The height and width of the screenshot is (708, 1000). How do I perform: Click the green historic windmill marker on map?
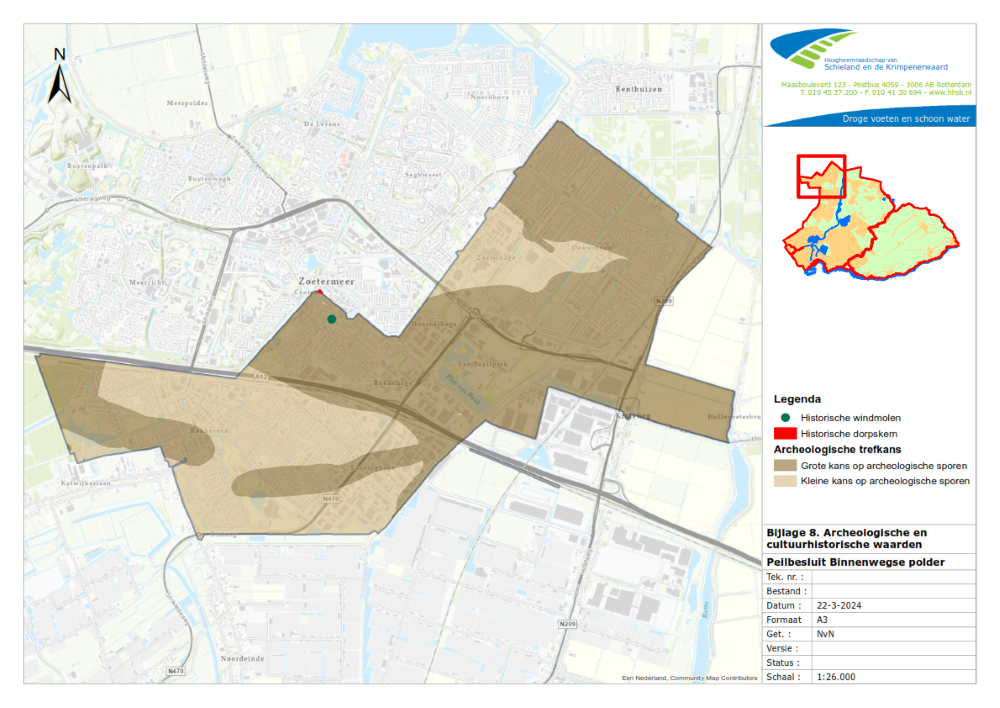(x=331, y=319)
